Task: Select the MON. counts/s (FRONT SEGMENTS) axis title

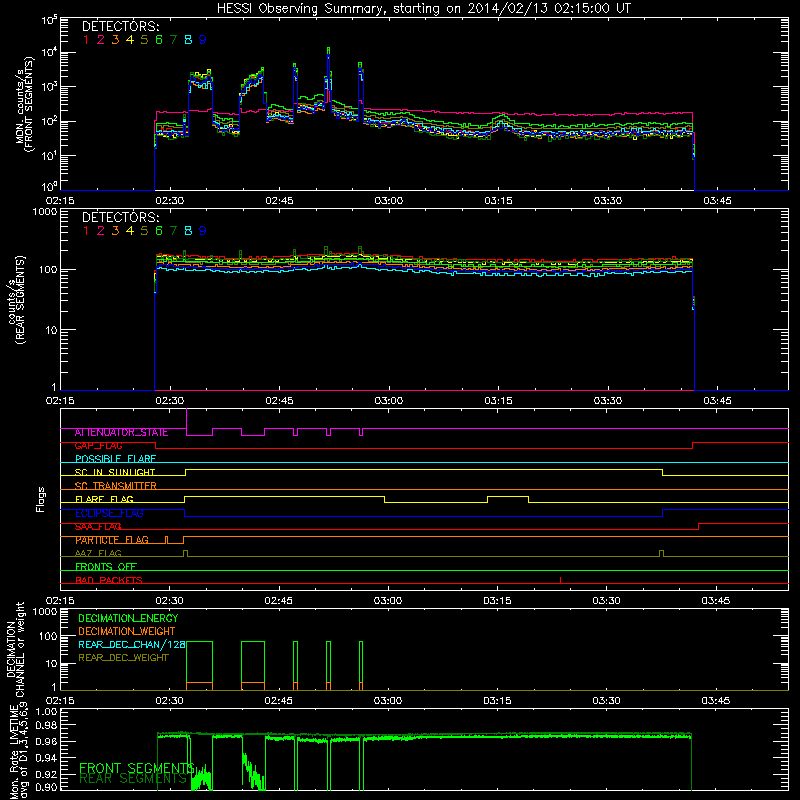Action: click(24, 104)
